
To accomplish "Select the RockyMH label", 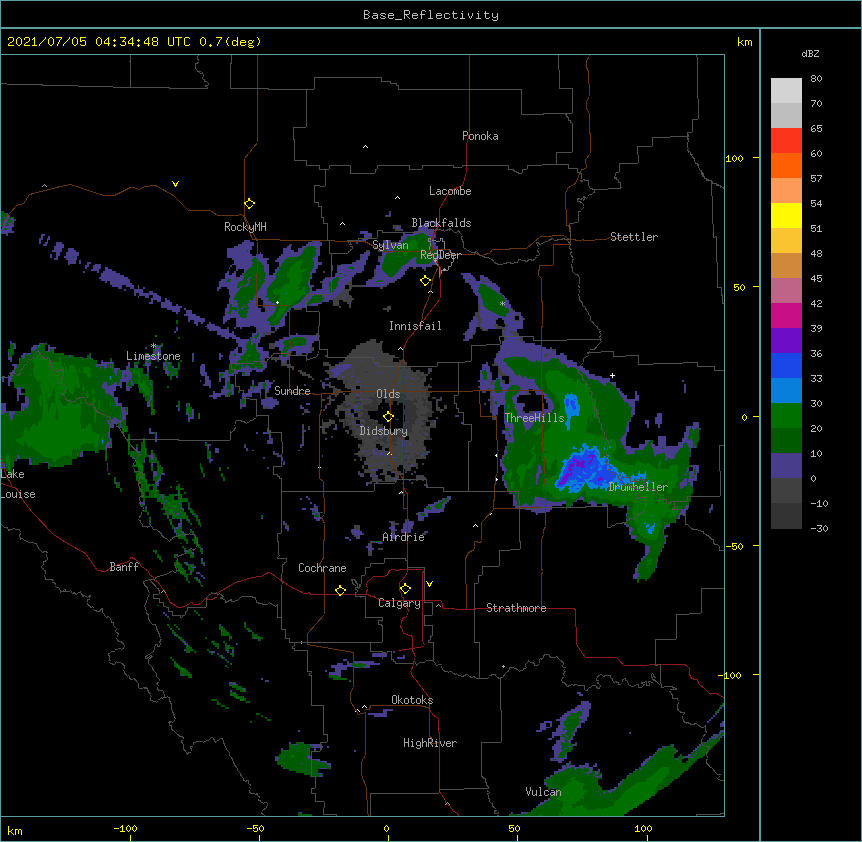I will pyautogui.click(x=245, y=227).
